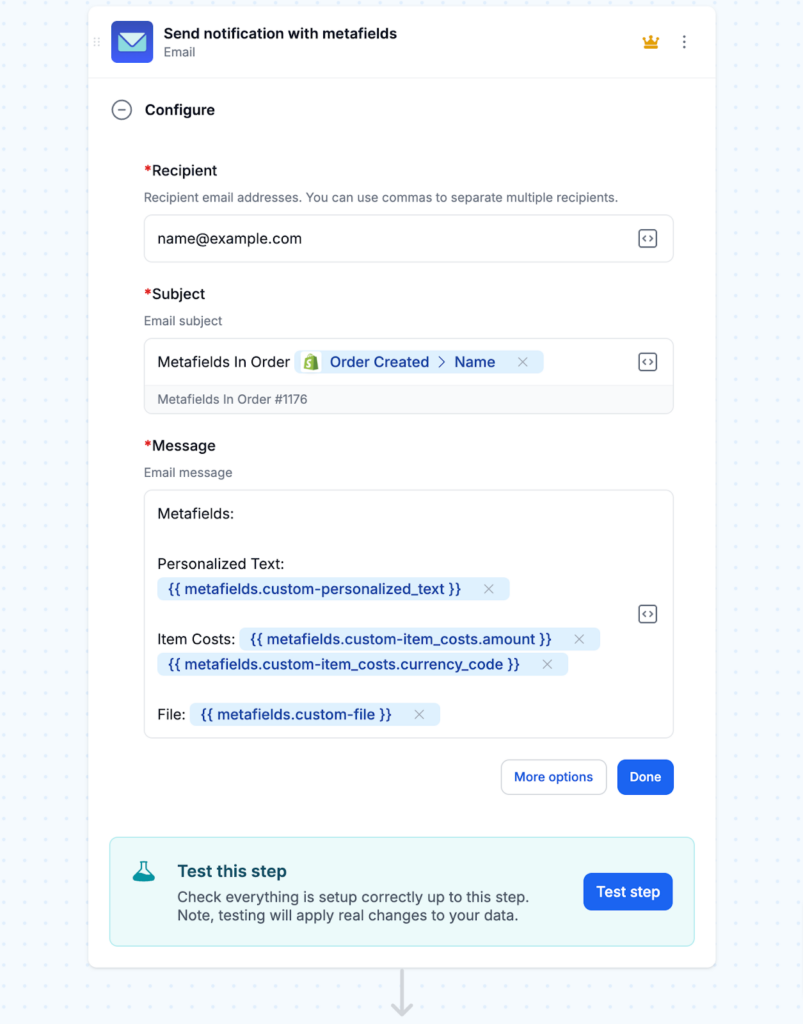Collapse the Configure section
The height and width of the screenshot is (1024, 803).
pyautogui.click(x=121, y=110)
